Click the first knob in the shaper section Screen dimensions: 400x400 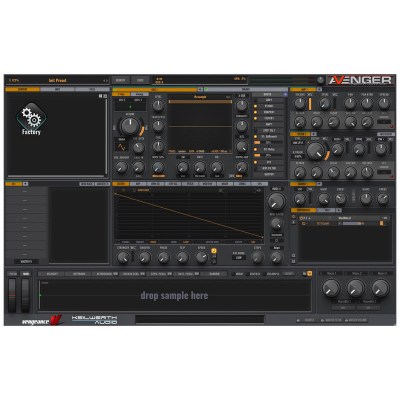pos(300,199)
